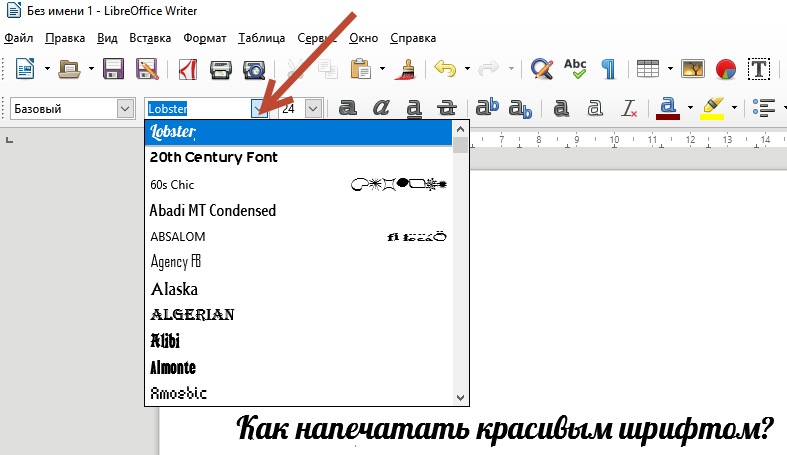Apply the dark red font color swatch
This screenshot has height=455, width=787.
(x=668, y=108)
